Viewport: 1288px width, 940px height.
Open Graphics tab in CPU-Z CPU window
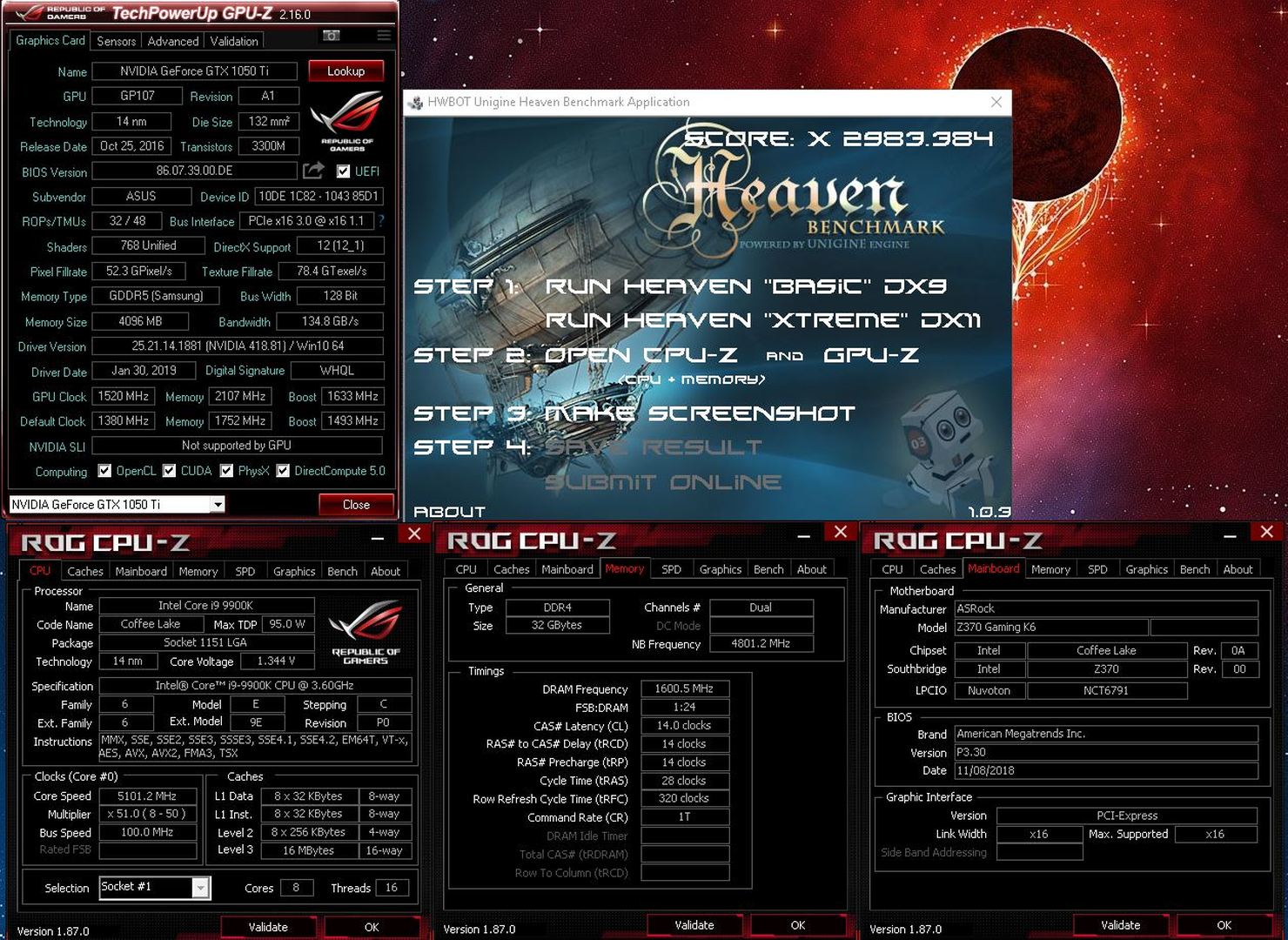coord(294,571)
